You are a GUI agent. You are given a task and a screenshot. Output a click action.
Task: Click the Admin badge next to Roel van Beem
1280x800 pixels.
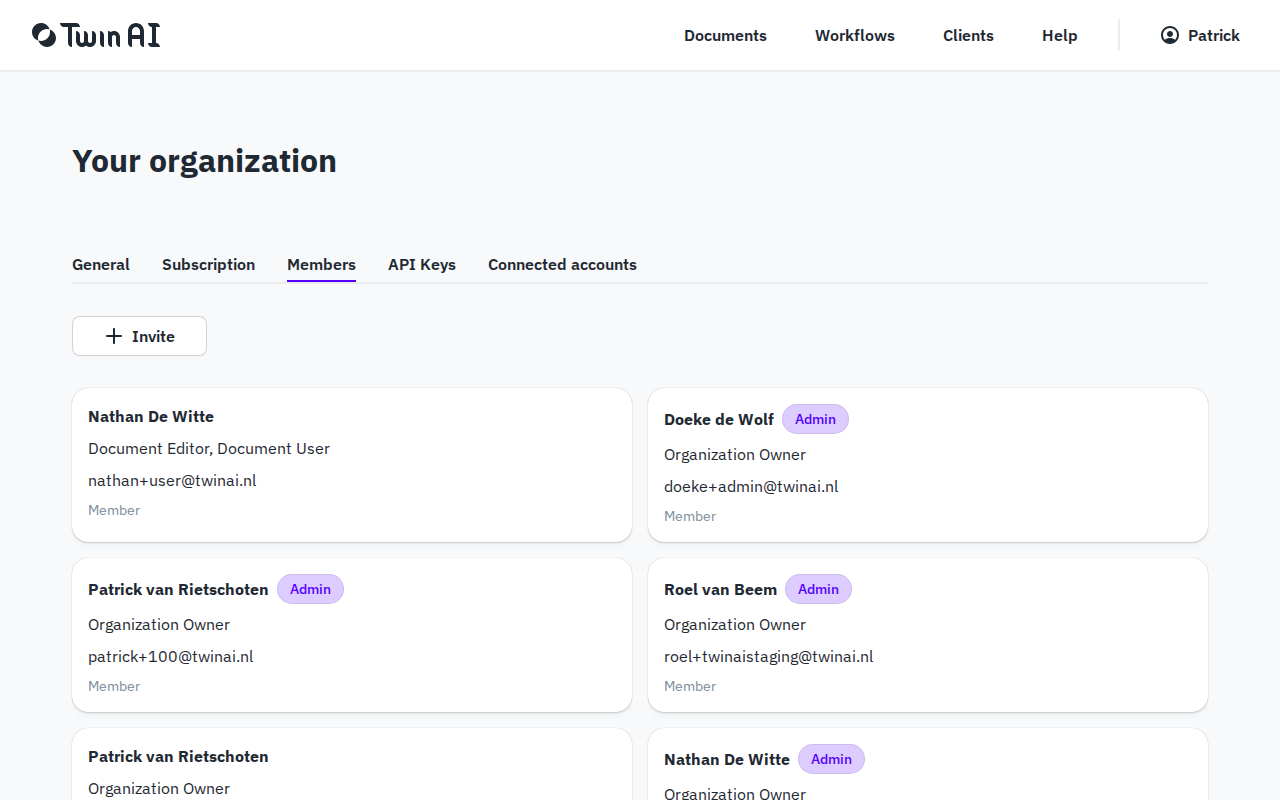point(818,589)
